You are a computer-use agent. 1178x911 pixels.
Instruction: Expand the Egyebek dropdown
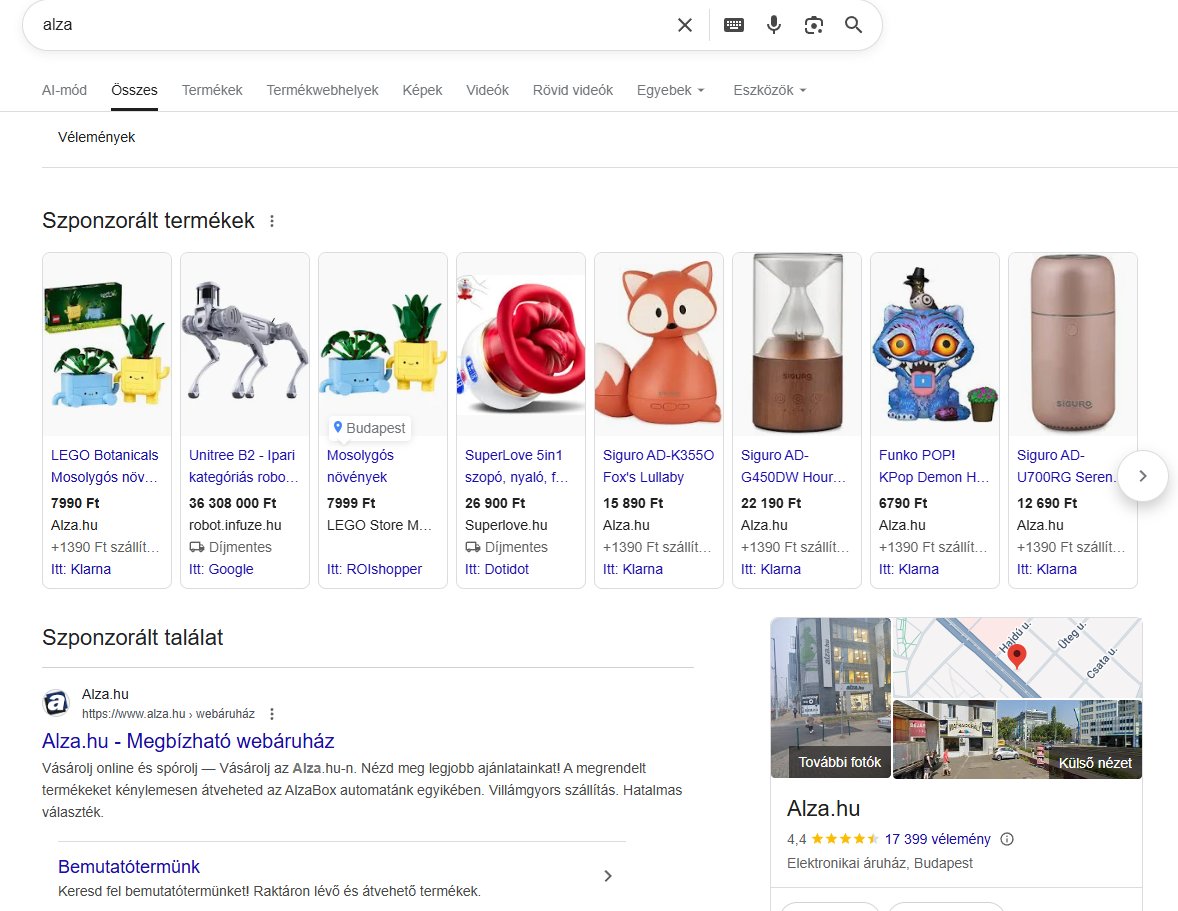(x=670, y=90)
